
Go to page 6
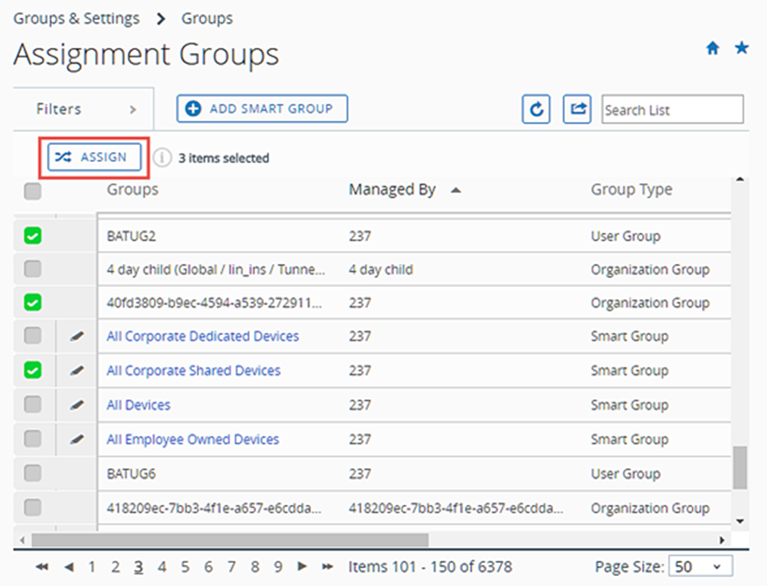(x=208, y=567)
